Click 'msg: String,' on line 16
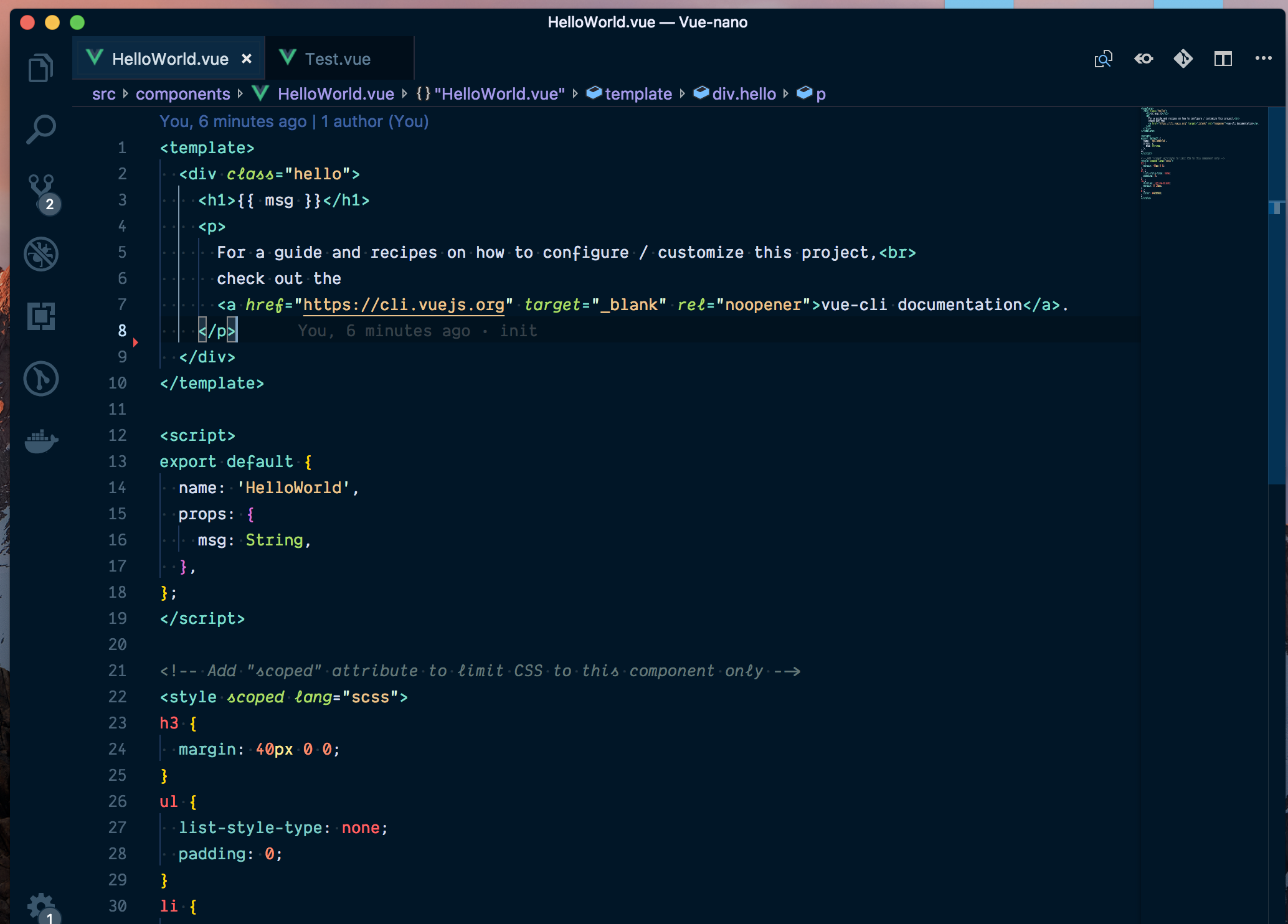 (x=254, y=540)
